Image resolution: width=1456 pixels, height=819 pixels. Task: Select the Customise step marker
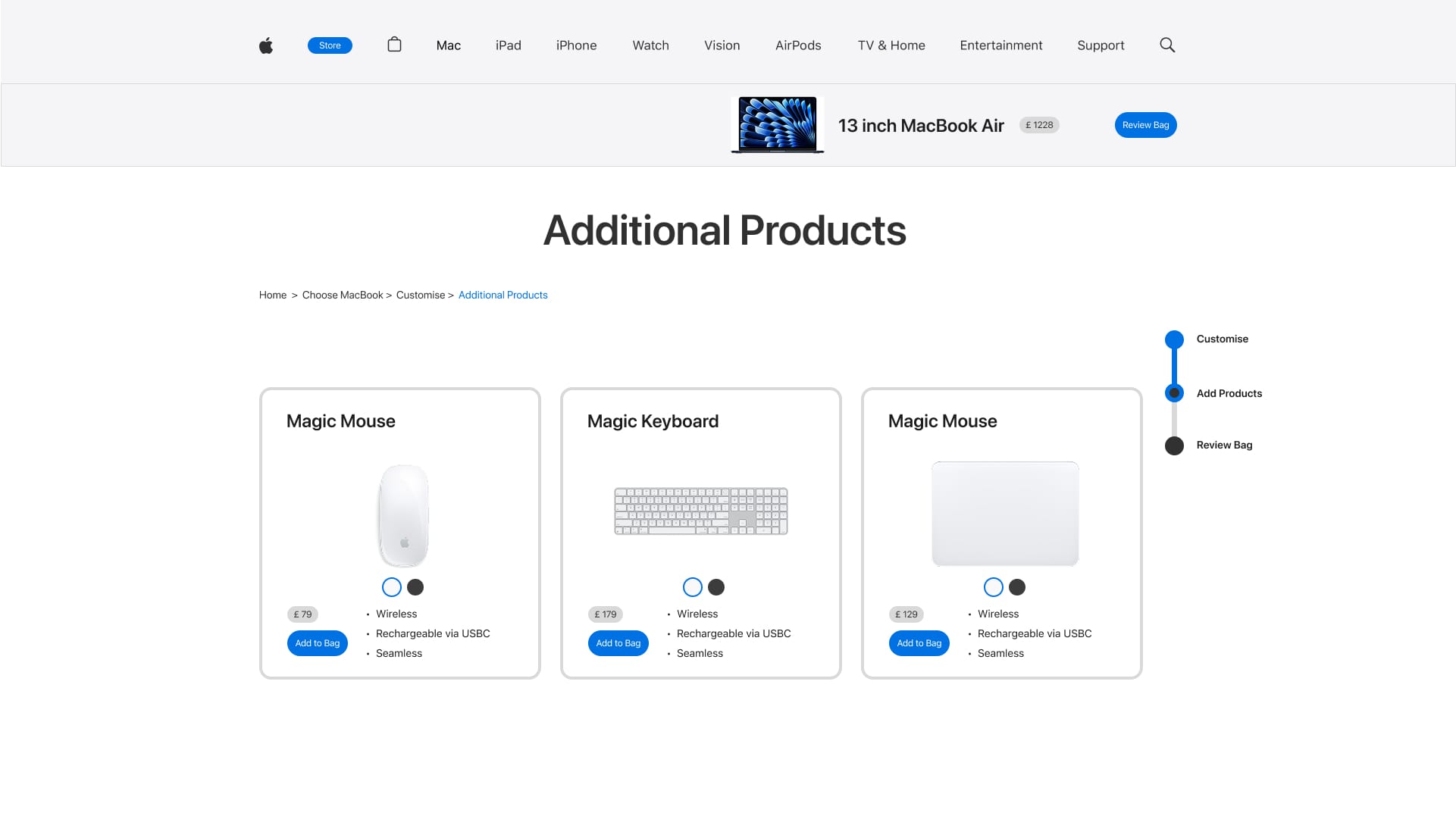click(x=1174, y=339)
